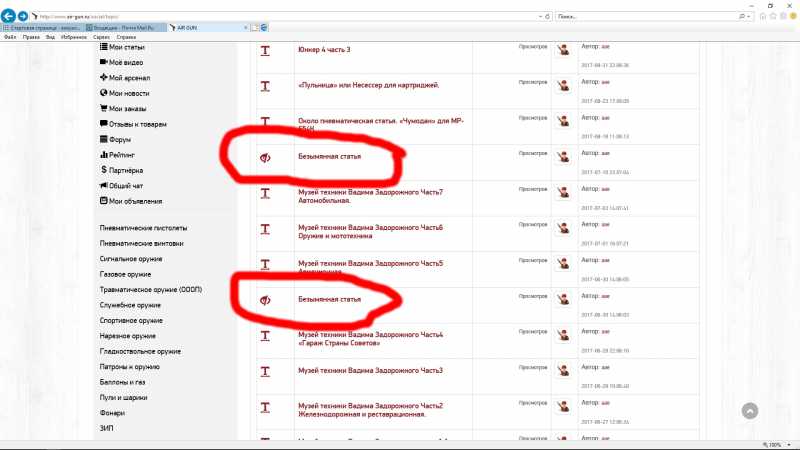
Task: Open Мой арсенал in the sidebar
Action: click(125, 78)
